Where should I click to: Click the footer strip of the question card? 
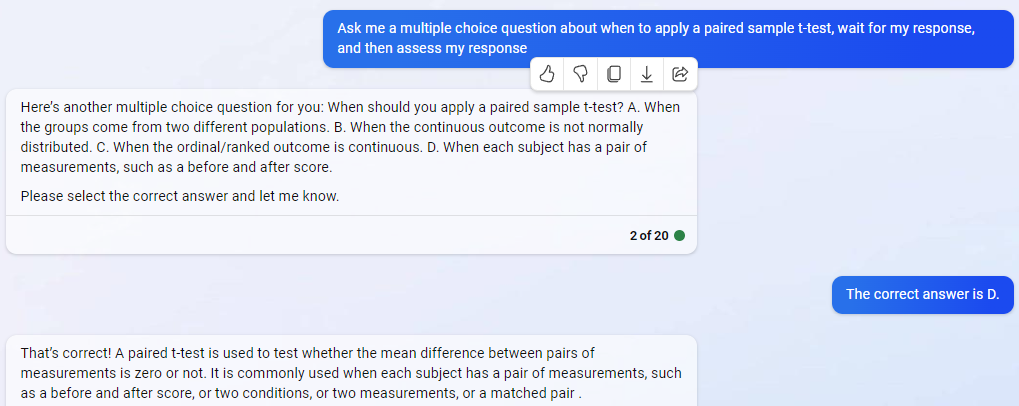tap(351, 235)
